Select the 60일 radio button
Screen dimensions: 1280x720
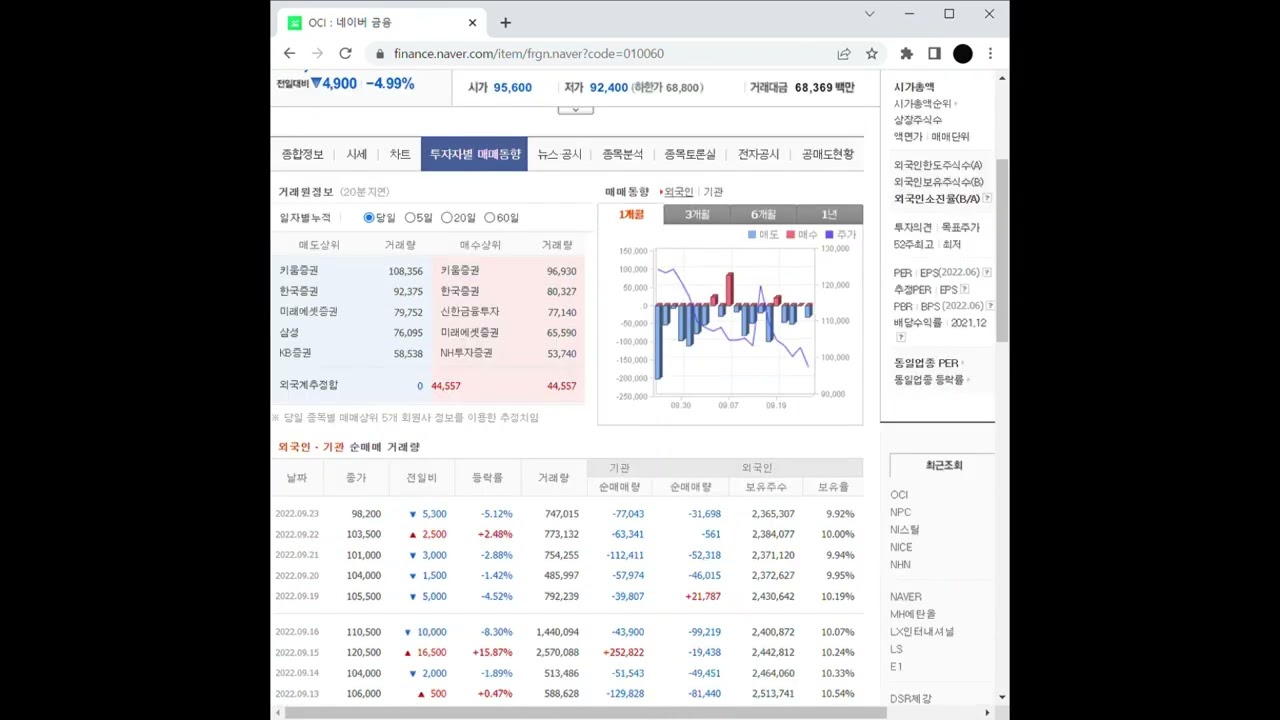point(489,217)
